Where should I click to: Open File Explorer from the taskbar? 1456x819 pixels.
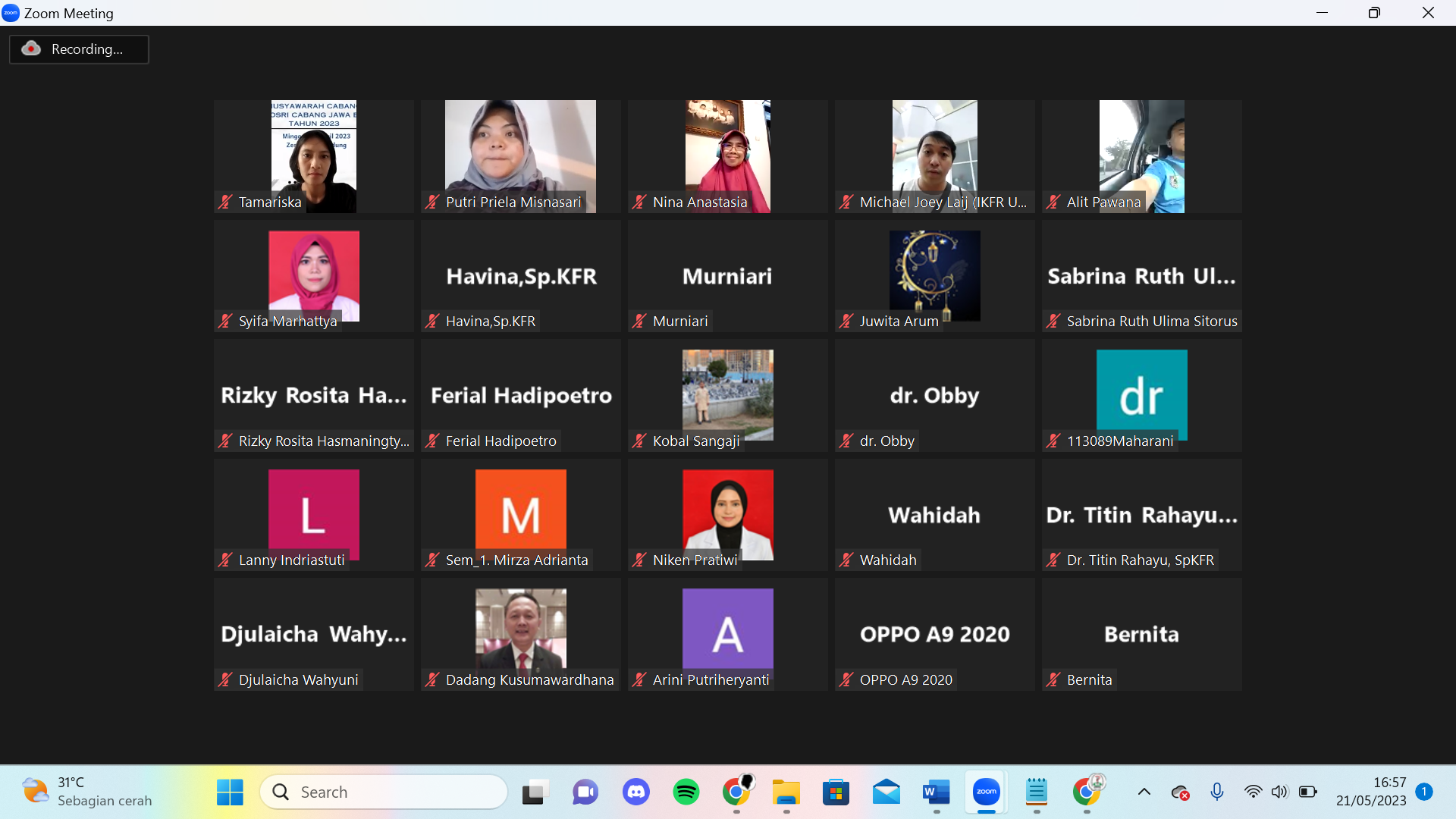786,792
